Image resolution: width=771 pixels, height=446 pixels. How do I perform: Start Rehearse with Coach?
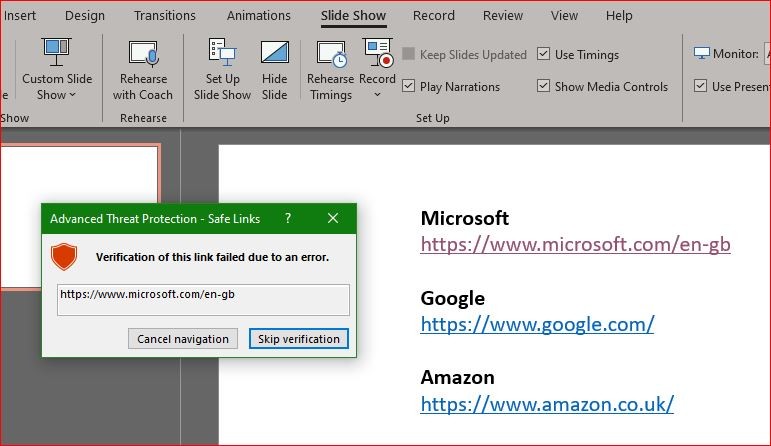coord(143,69)
